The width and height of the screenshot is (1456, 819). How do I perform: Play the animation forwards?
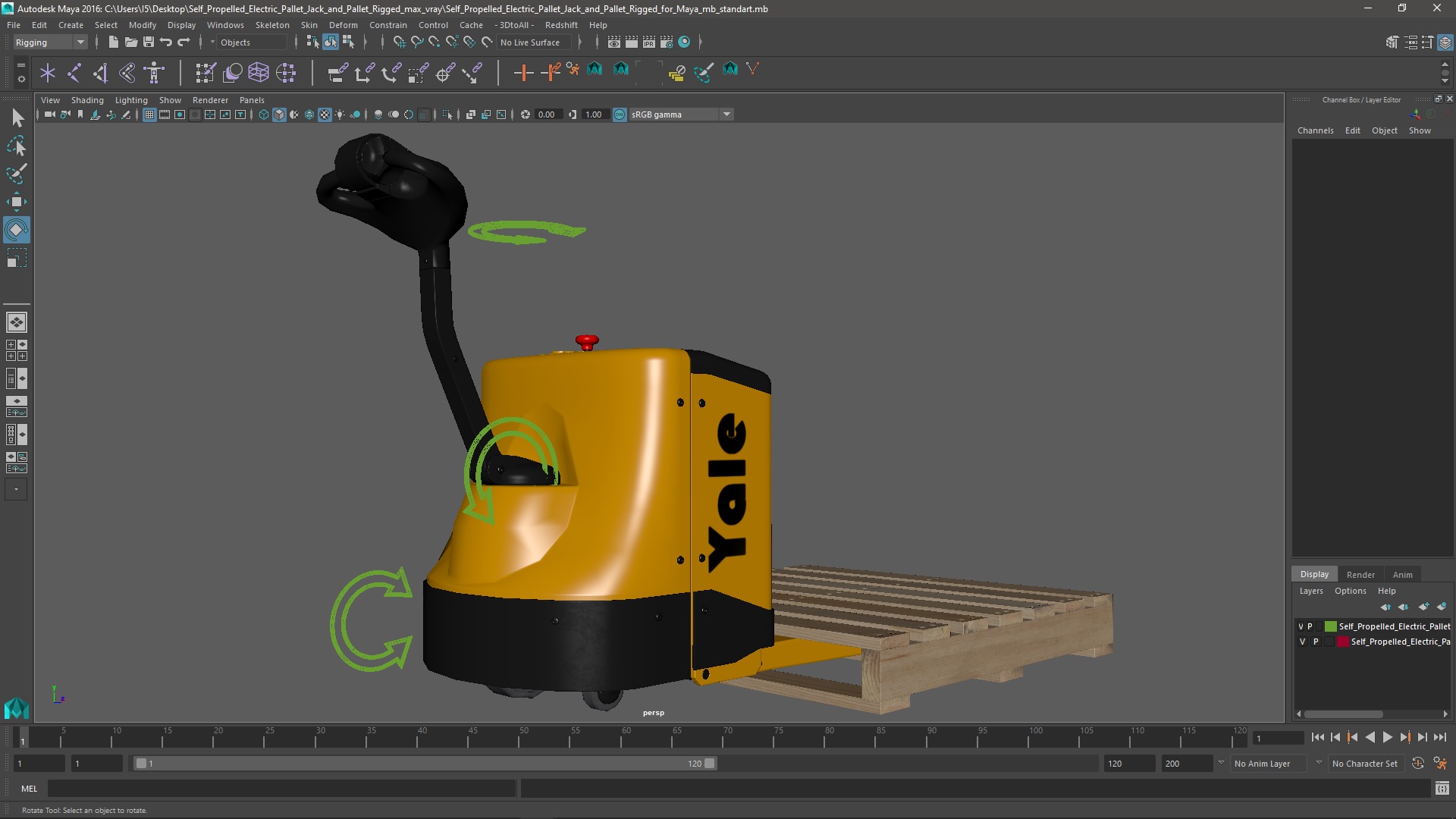coord(1387,737)
